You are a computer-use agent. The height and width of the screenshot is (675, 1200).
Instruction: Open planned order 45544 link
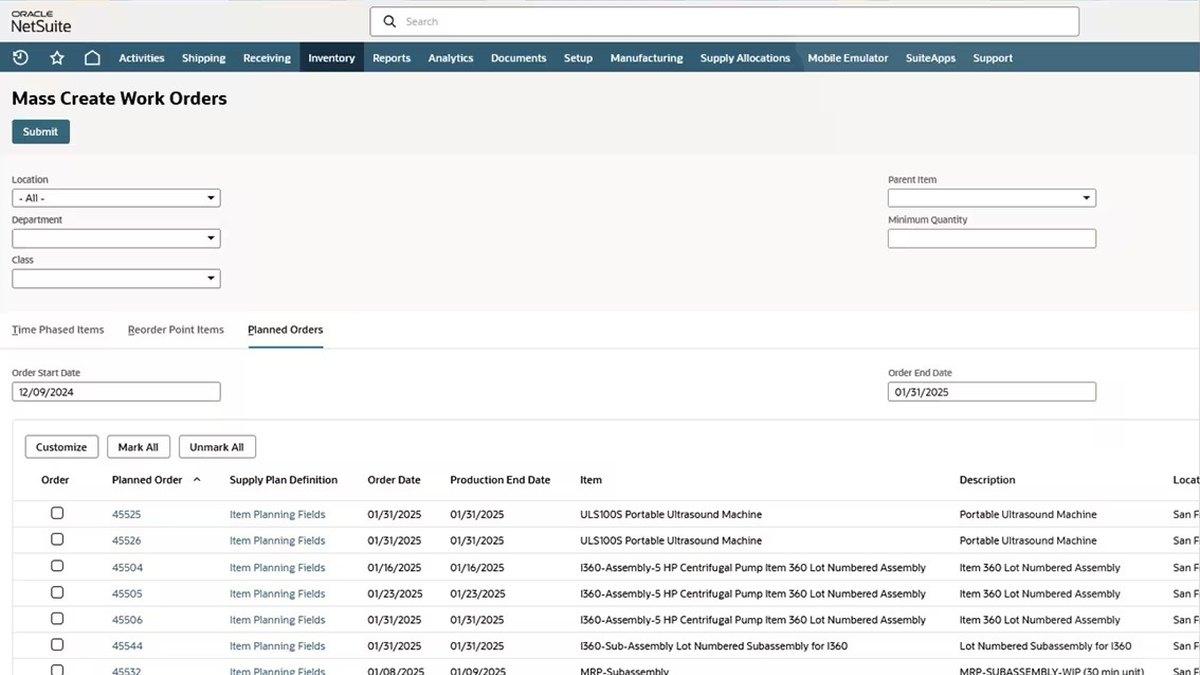[x=126, y=646]
